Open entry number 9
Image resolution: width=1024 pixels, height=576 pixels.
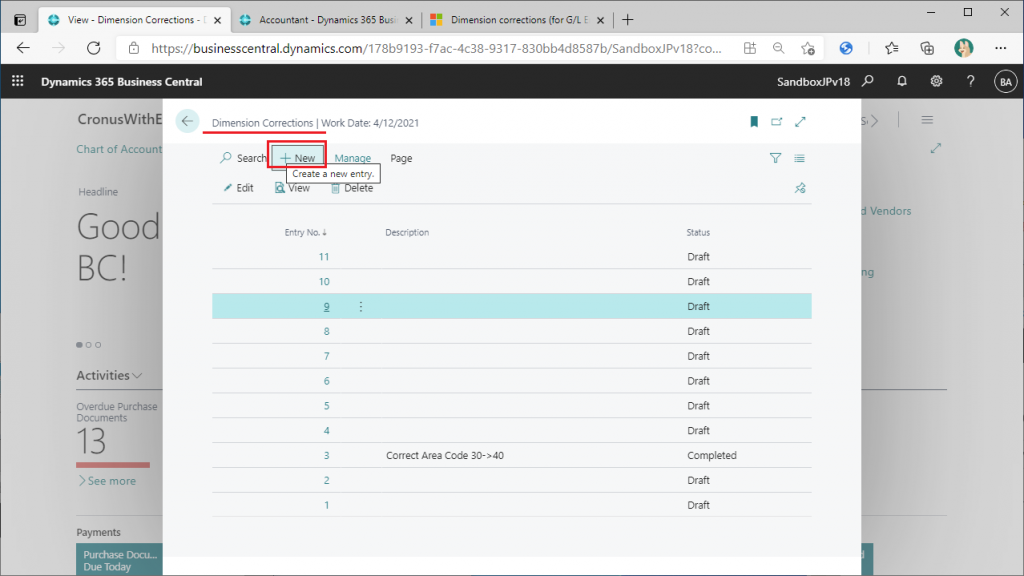327,306
